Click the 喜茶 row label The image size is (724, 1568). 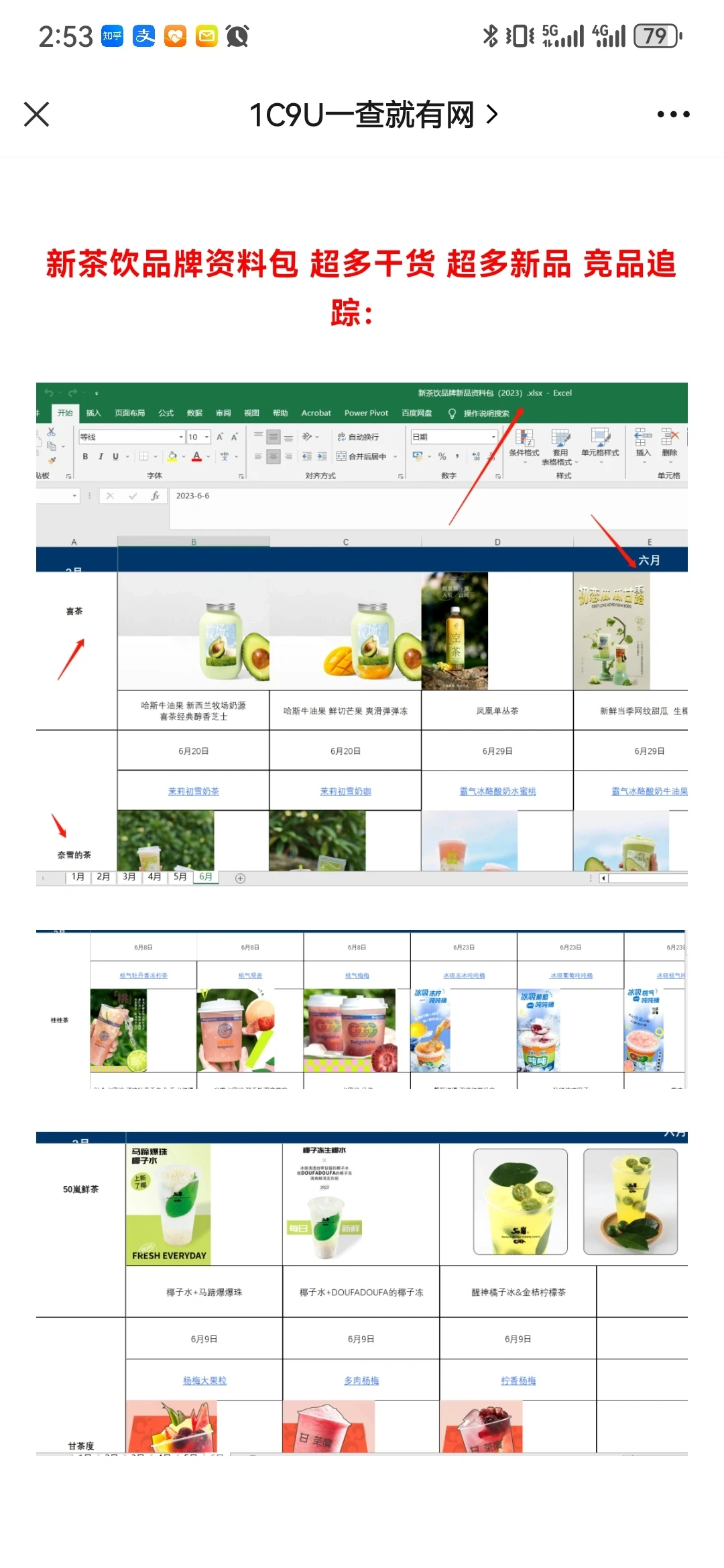[x=74, y=611]
